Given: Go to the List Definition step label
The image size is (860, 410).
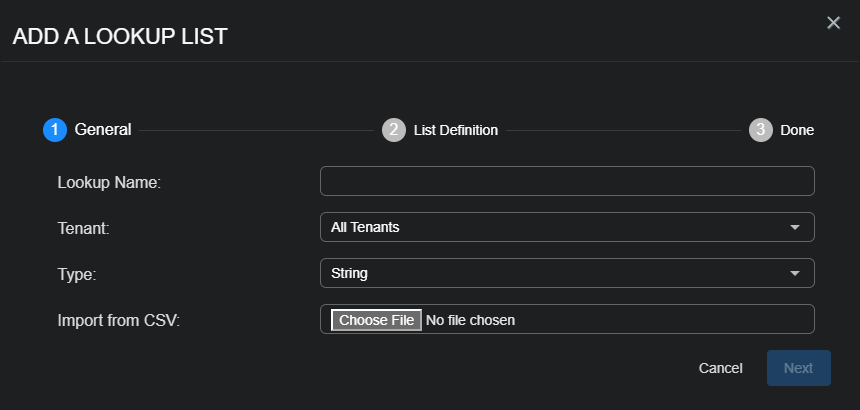Looking at the screenshot, I should pos(455,130).
